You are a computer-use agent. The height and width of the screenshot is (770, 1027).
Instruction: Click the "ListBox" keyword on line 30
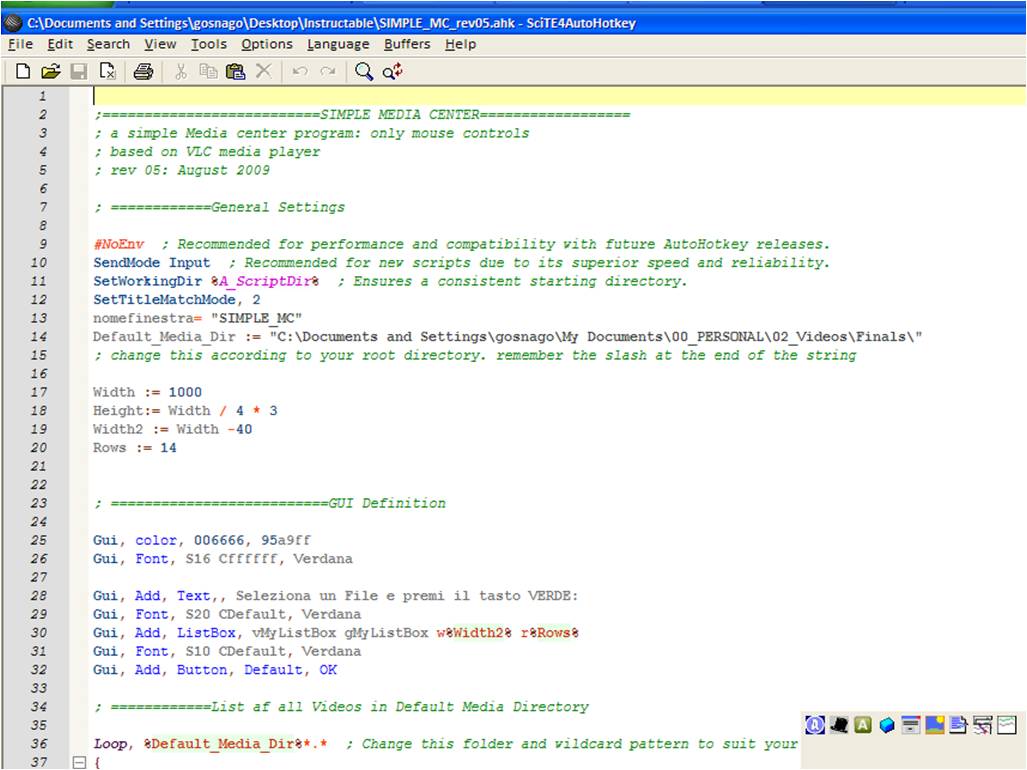(x=206, y=632)
